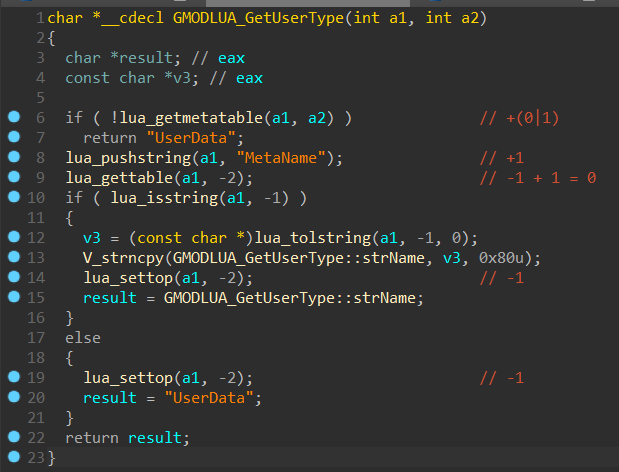Toggle the breakpoint dot on line 7
Viewport: 619px width, 472px height.
(x=14, y=137)
